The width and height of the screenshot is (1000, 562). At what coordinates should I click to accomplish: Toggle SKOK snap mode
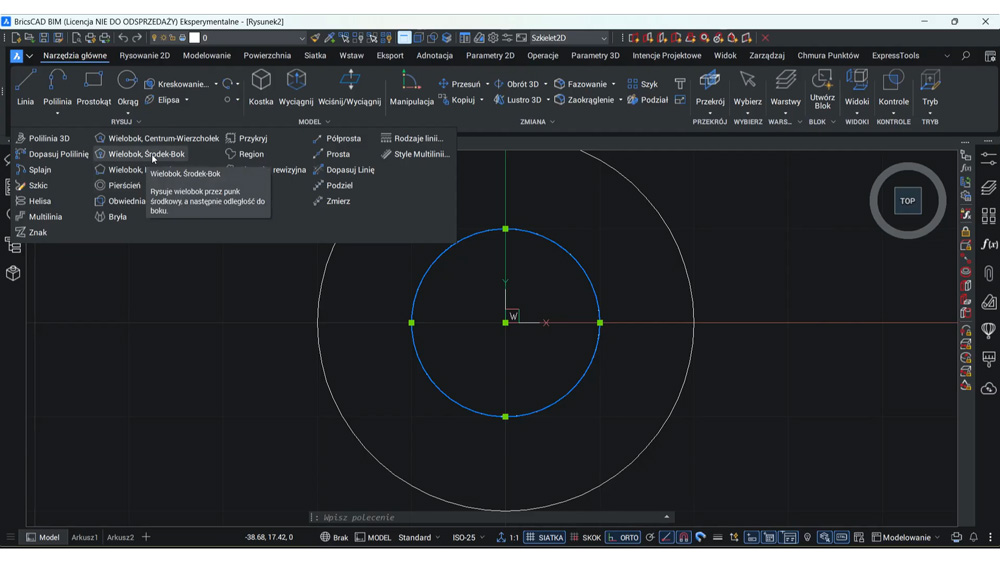(585, 537)
